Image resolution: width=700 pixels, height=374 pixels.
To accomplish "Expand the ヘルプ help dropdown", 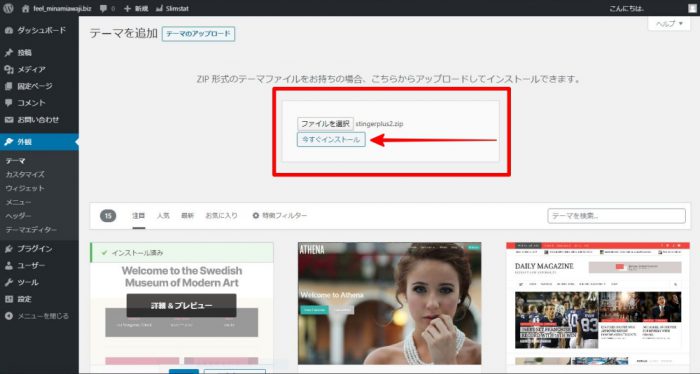I will pyautogui.click(x=669, y=24).
